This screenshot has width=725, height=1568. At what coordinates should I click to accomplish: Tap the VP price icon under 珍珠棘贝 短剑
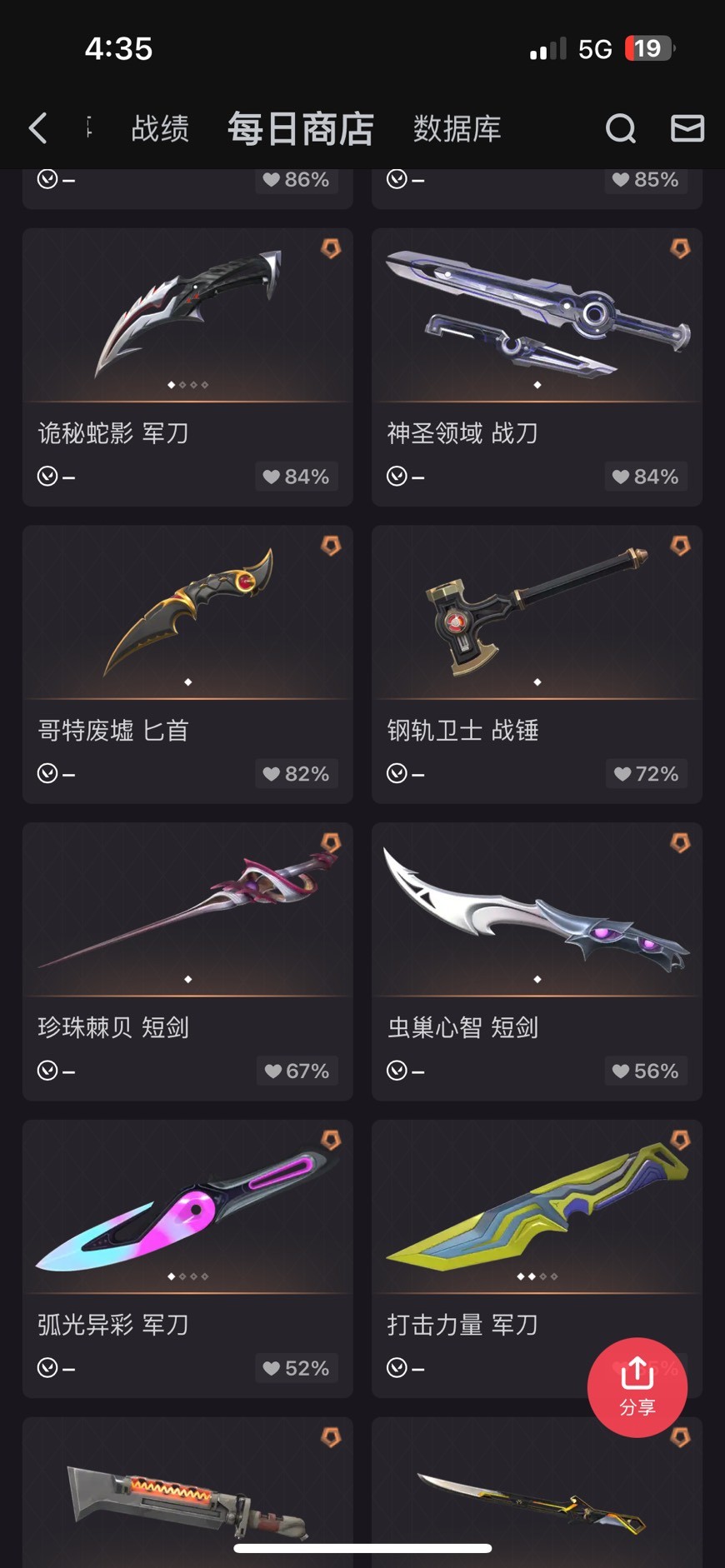tap(47, 1071)
